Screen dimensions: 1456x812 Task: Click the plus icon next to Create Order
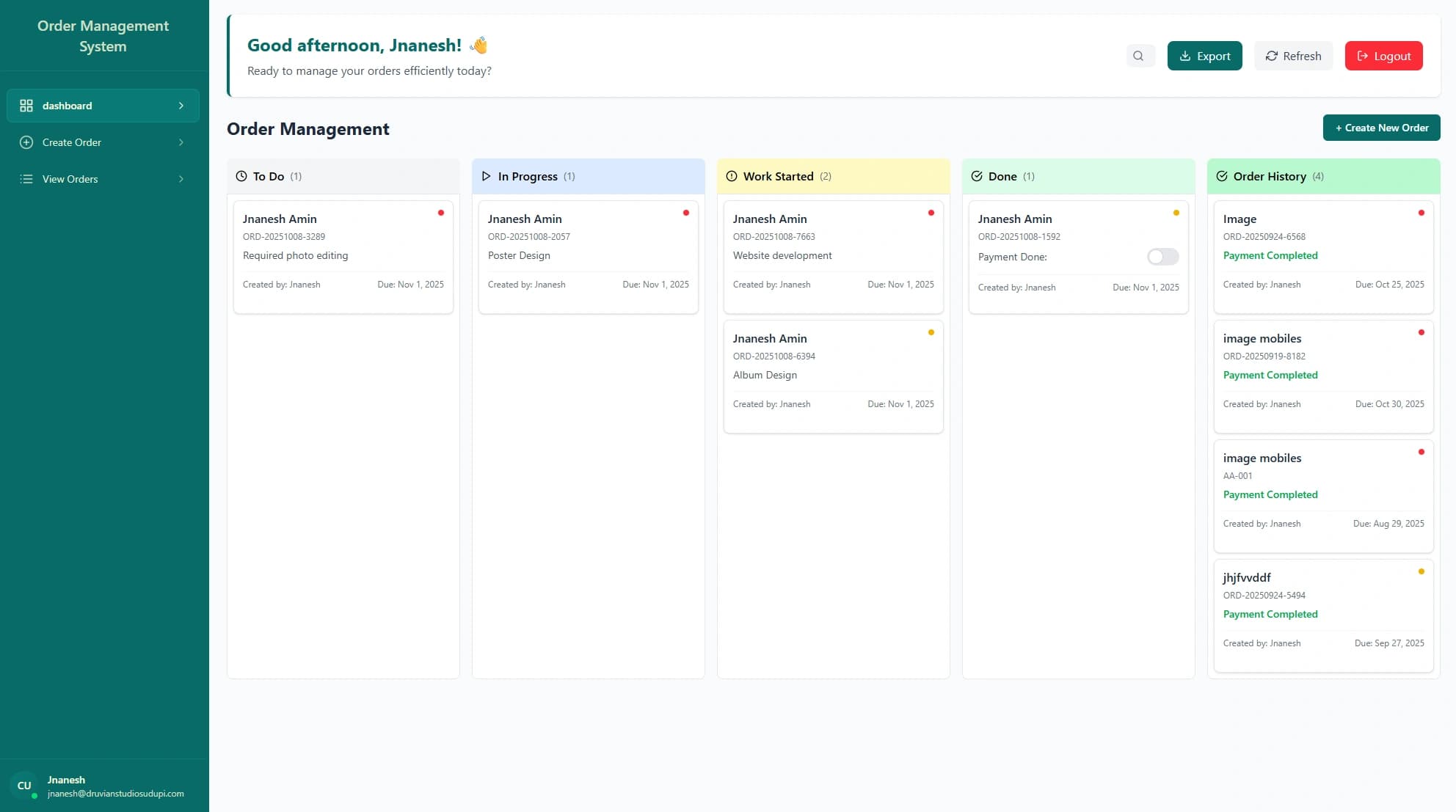(26, 142)
